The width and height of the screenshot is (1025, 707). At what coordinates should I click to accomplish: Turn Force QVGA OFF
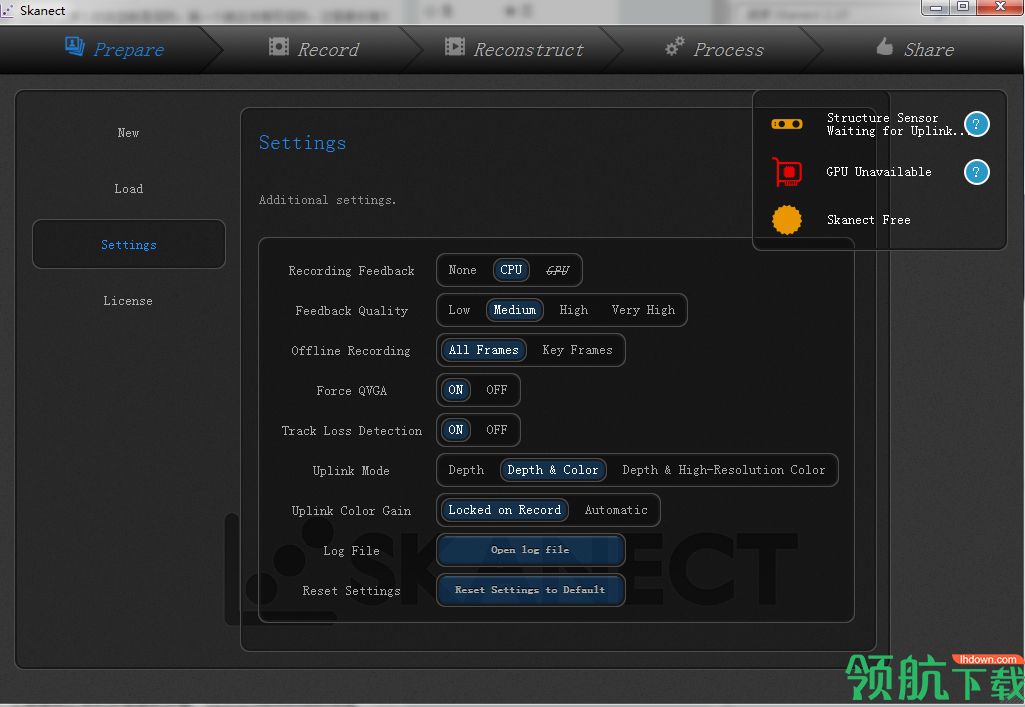tap(497, 390)
